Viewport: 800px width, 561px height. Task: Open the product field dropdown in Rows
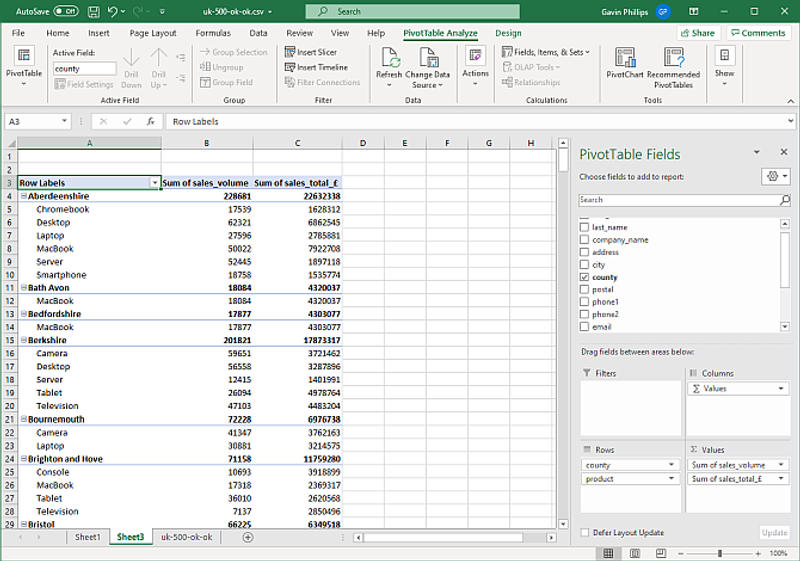[670, 479]
